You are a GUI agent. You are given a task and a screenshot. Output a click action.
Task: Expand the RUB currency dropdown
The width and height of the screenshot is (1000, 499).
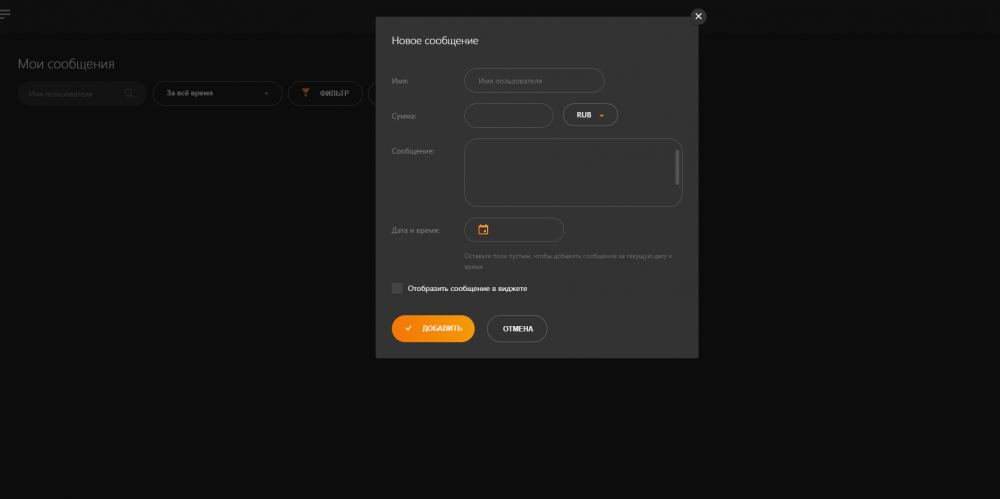coord(590,115)
